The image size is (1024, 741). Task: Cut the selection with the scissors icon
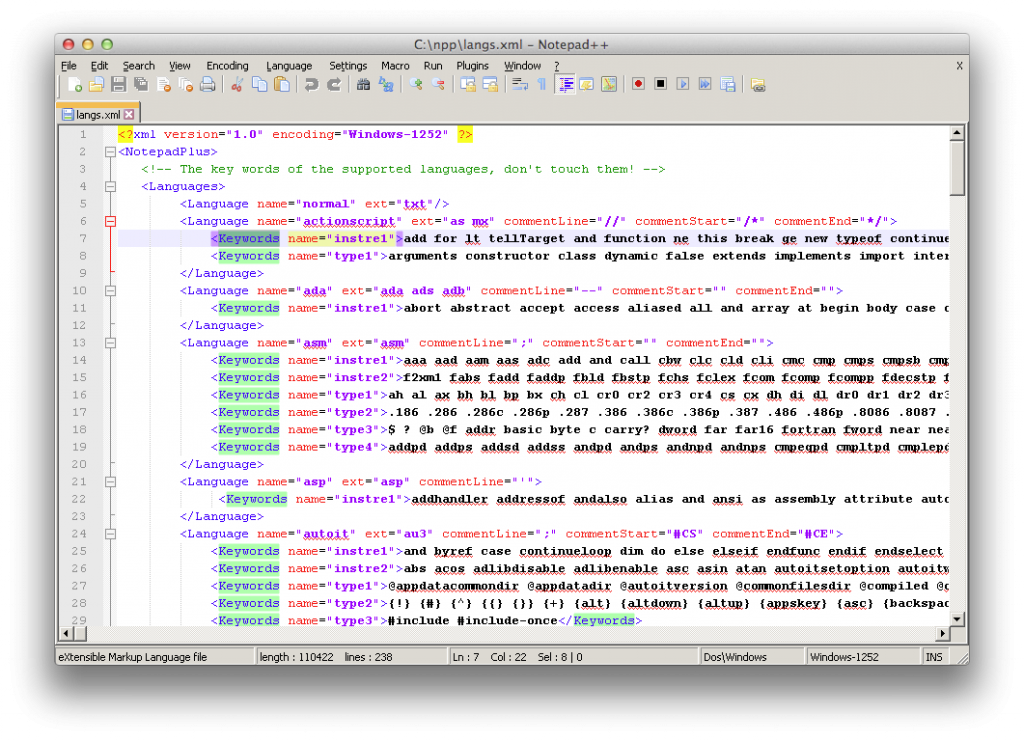(237, 85)
